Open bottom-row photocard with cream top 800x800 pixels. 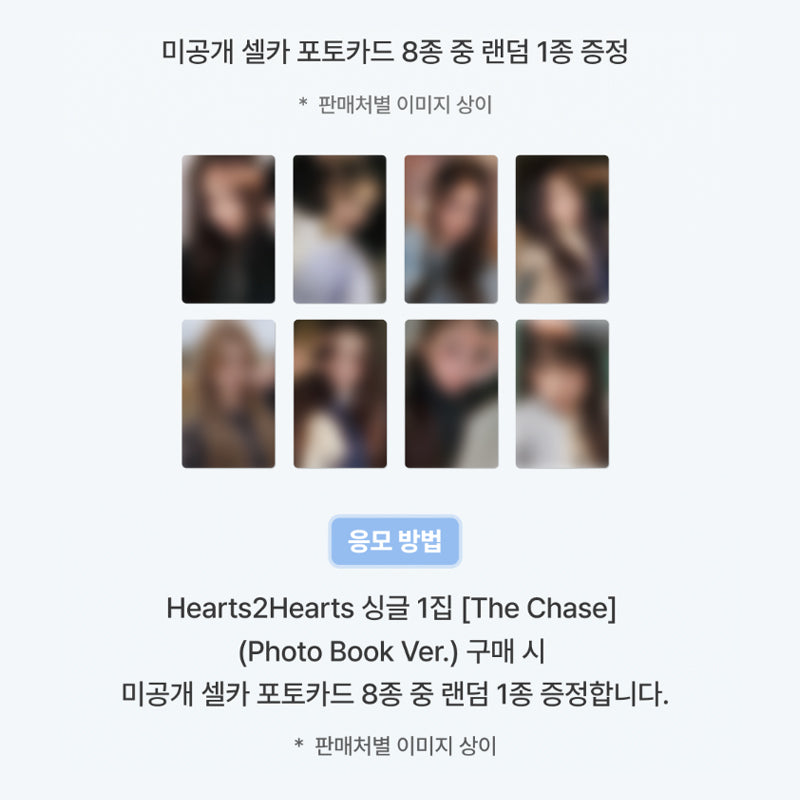tap(340, 394)
